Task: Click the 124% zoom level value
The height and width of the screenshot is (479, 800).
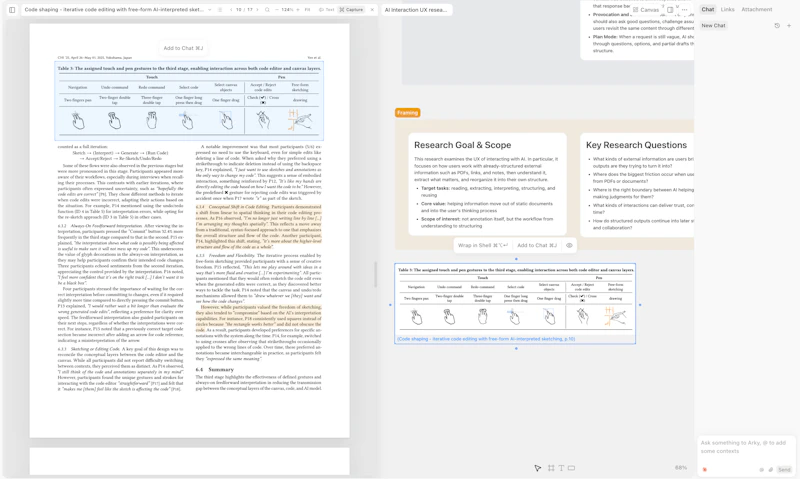Action: 287,10
